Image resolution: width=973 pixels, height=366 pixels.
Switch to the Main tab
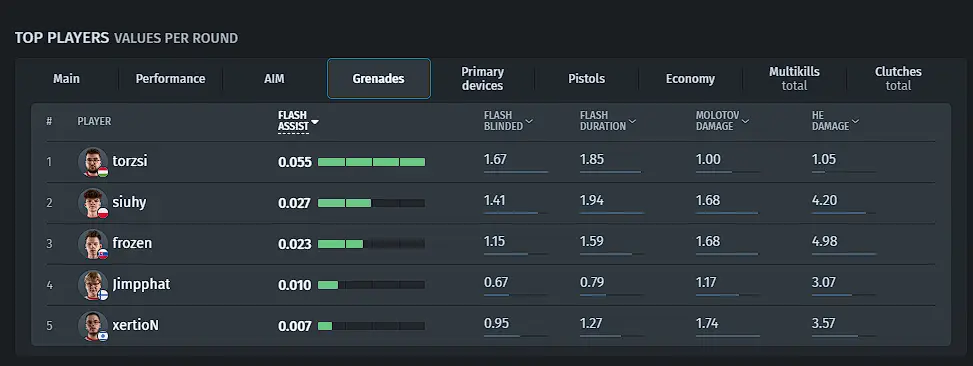[x=66, y=79]
